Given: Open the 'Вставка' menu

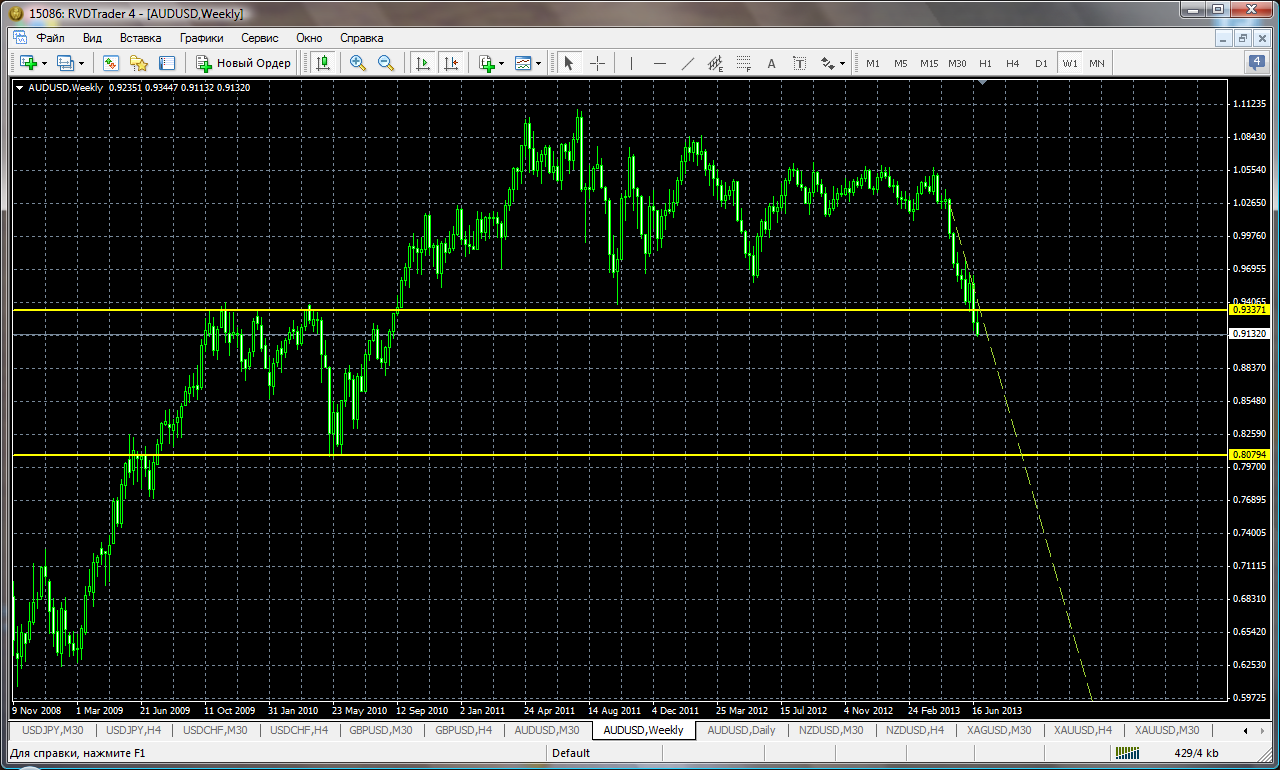Looking at the screenshot, I should (140, 38).
